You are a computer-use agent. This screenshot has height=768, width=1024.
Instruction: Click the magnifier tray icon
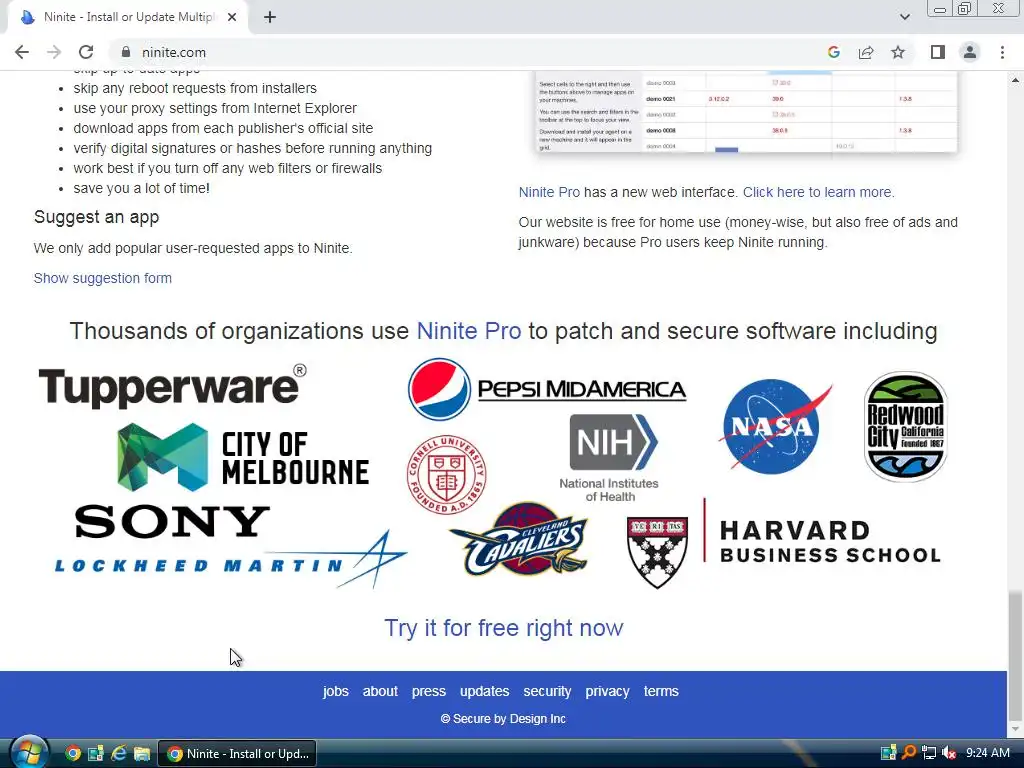coord(908,752)
